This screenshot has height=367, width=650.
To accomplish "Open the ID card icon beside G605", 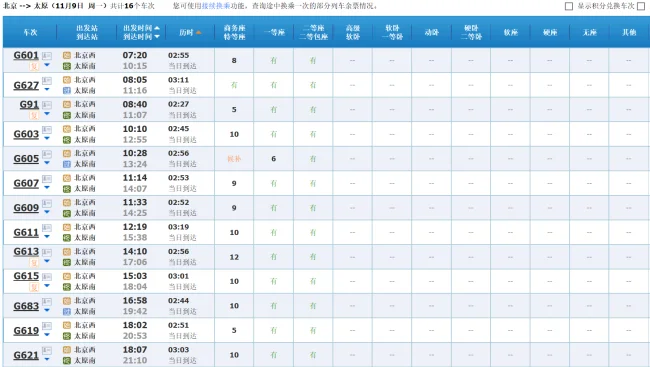I will pyautogui.click(x=47, y=154).
